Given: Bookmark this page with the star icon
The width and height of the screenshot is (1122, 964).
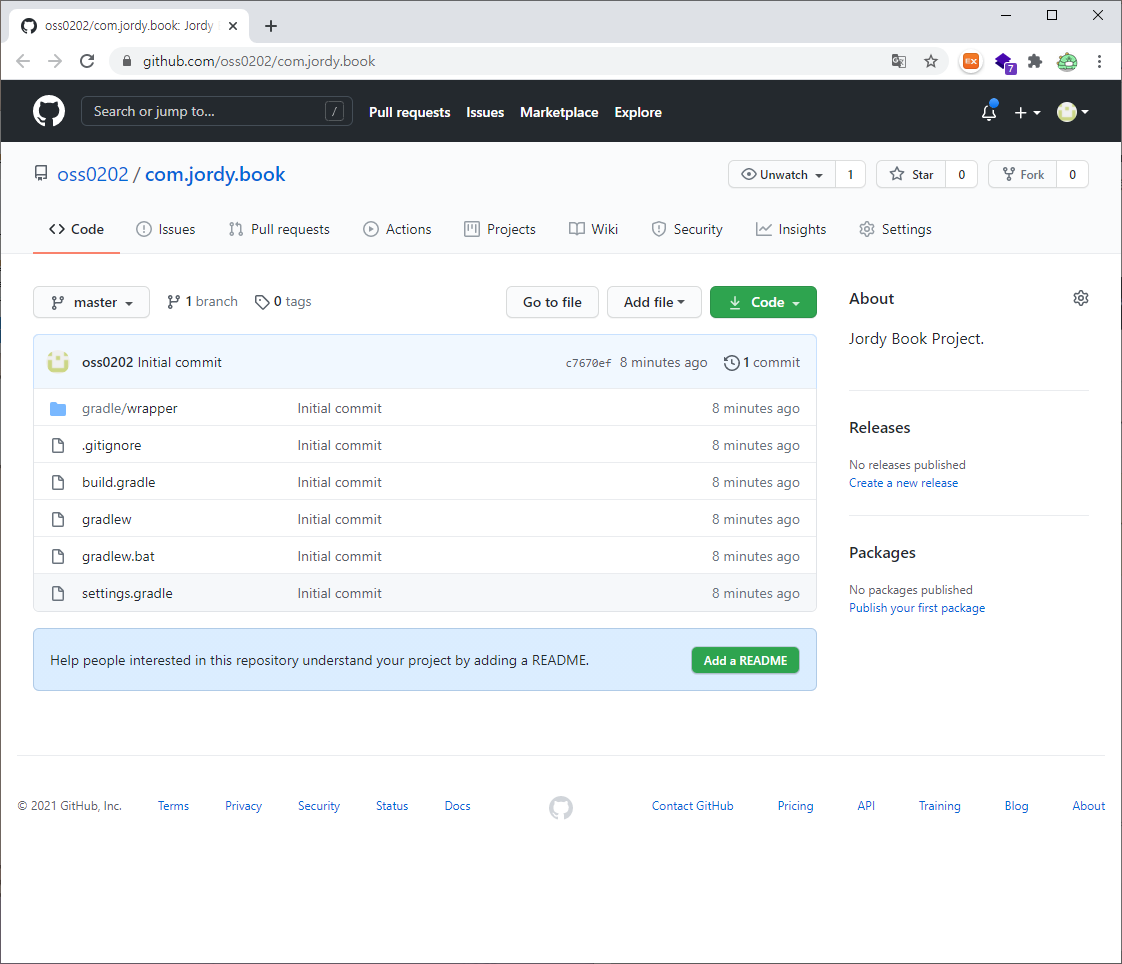Looking at the screenshot, I should click(930, 62).
